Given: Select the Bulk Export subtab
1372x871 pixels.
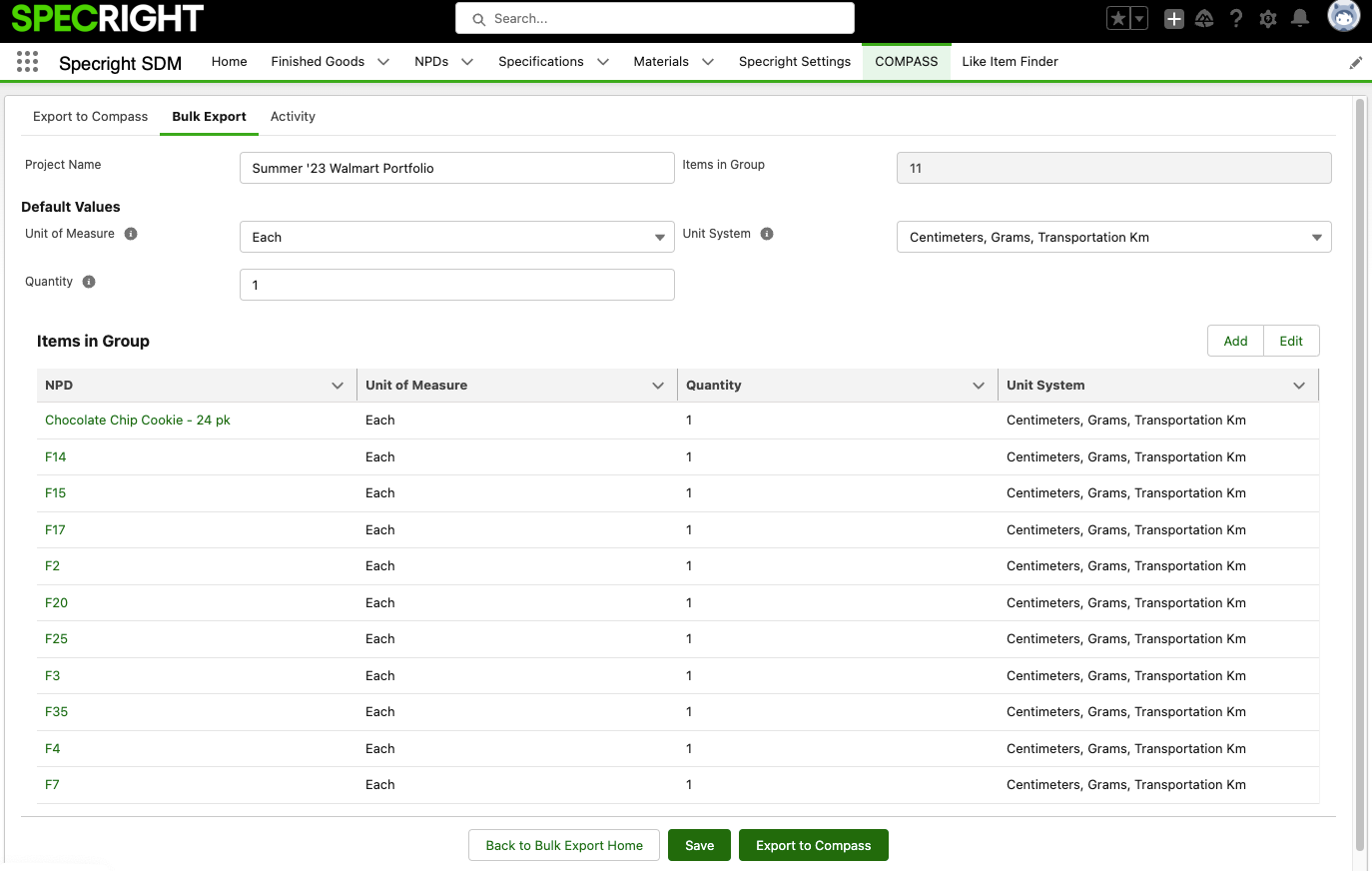Looking at the screenshot, I should click(x=209, y=117).
